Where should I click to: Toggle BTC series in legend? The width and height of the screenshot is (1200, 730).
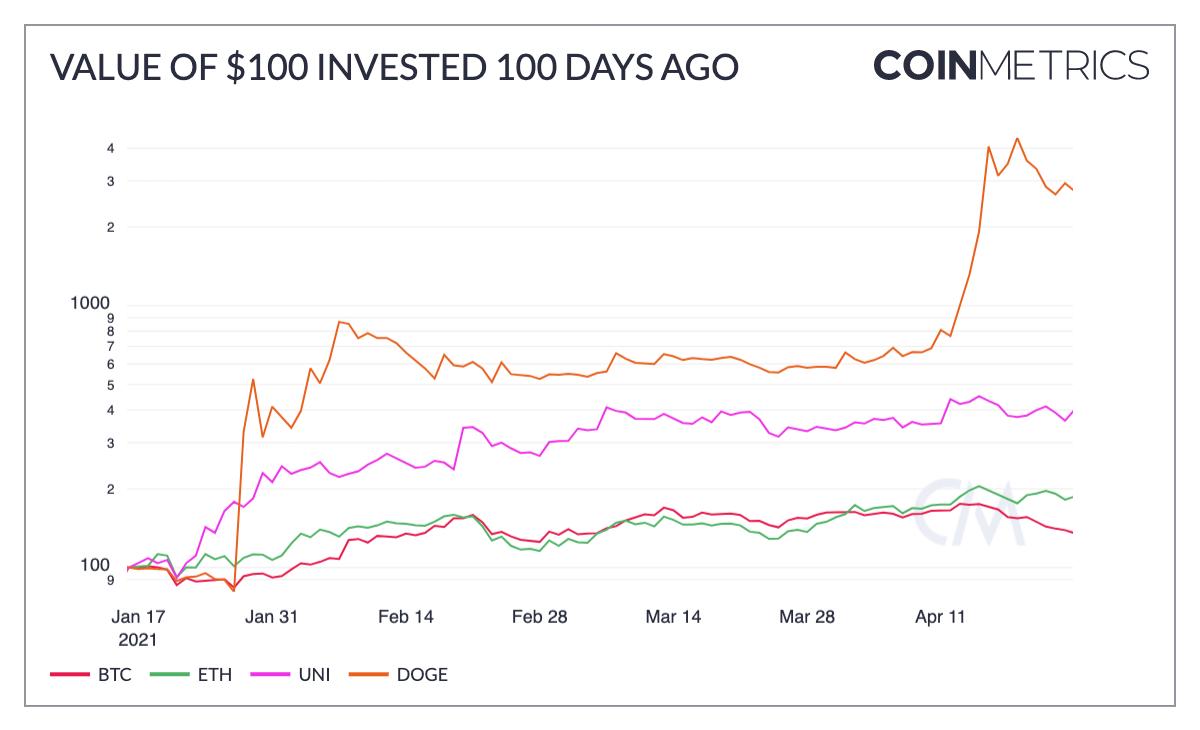114,674
